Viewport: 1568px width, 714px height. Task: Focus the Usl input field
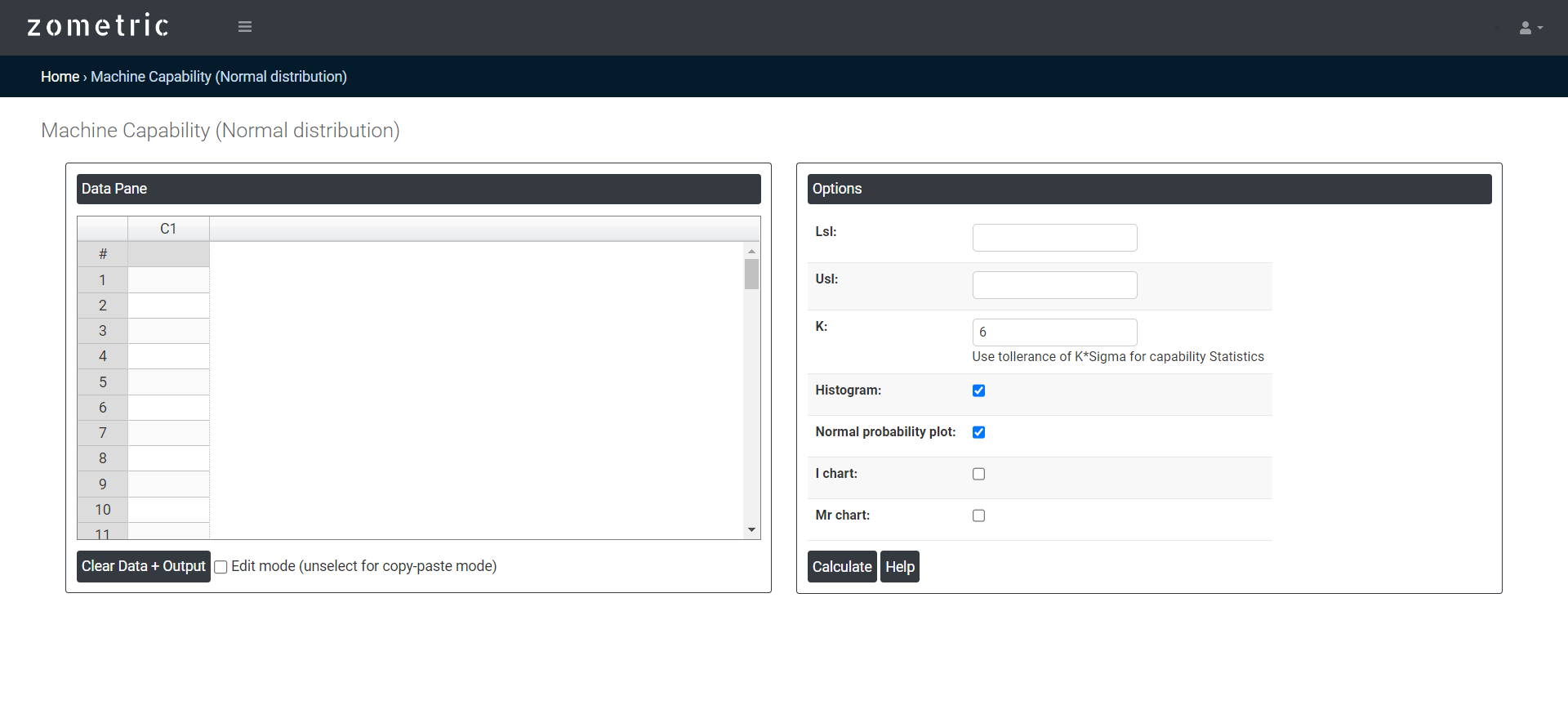point(1054,285)
